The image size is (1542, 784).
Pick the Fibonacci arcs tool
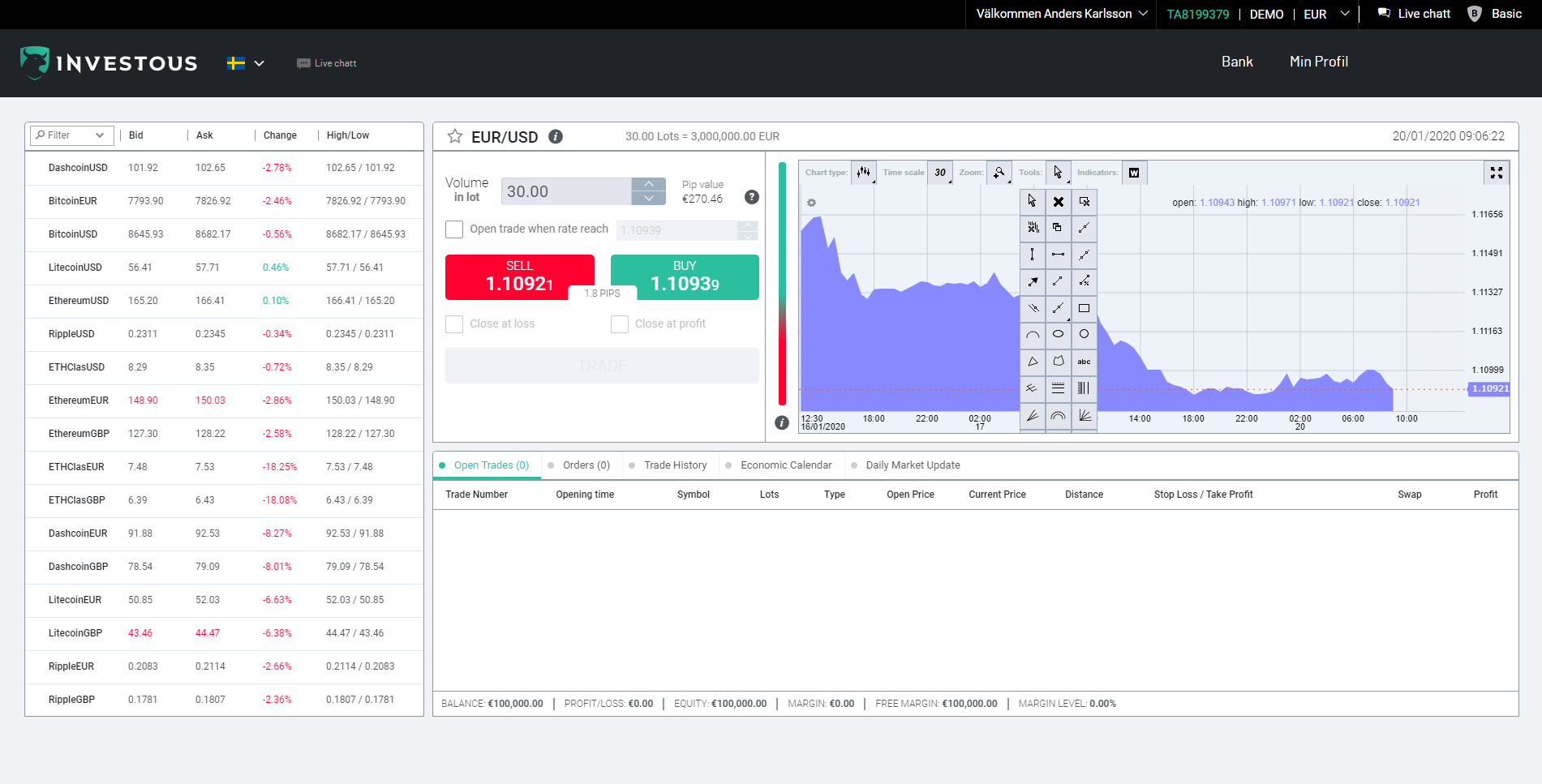coord(1058,415)
